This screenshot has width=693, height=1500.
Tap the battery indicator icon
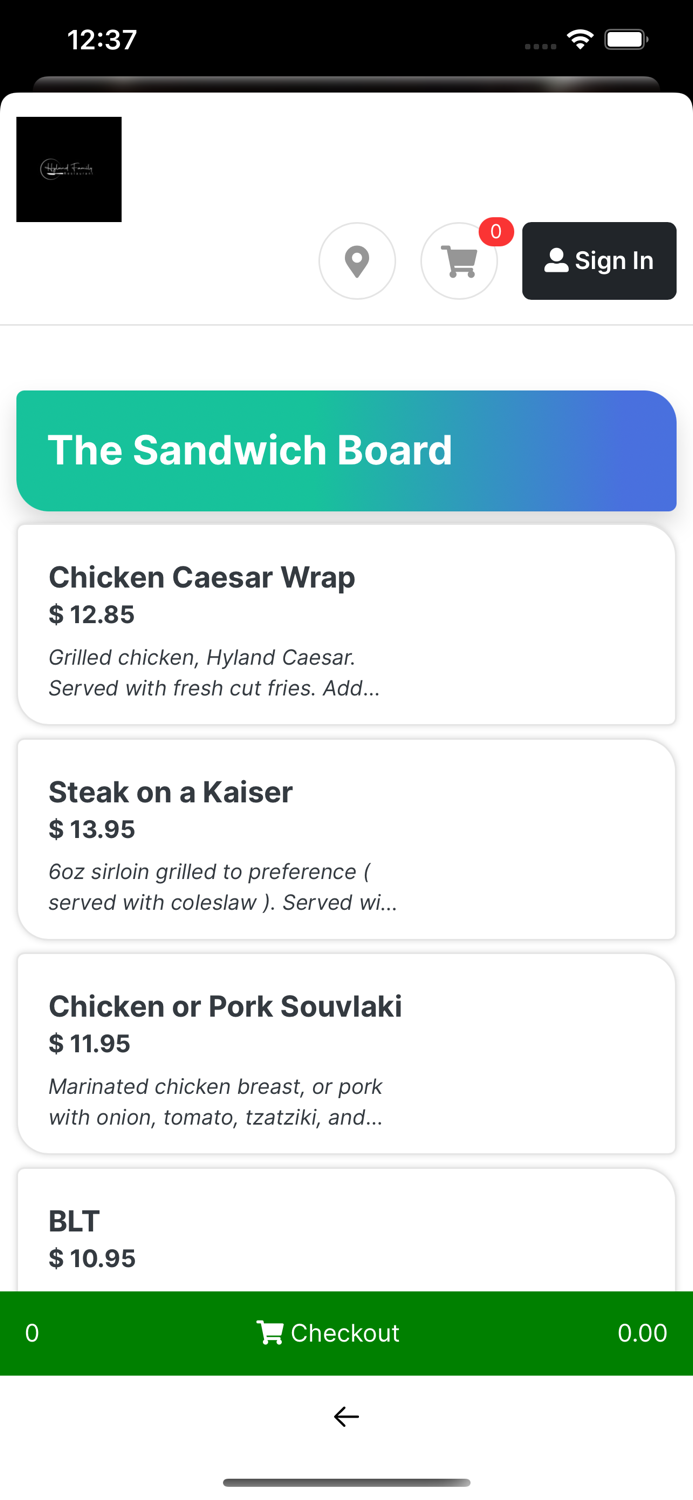click(x=627, y=40)
